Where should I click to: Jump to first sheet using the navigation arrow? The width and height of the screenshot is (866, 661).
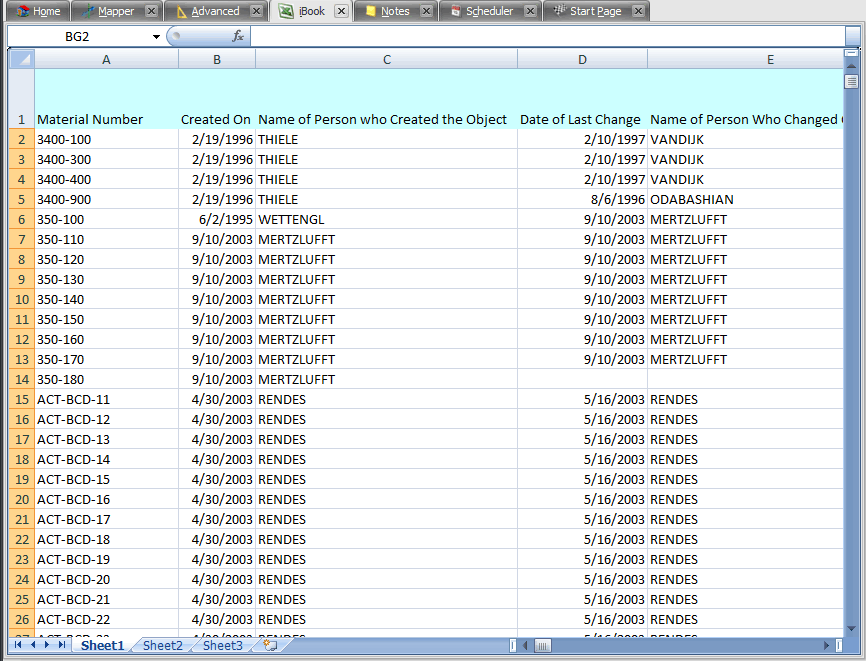click(x=16, y=645)
